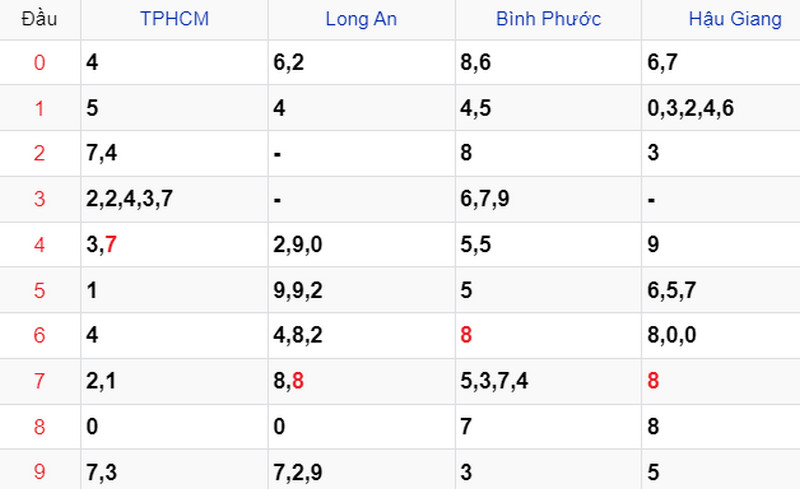Viewport: 800px width, 489px height.
Task: Click Hậu Giang cell showing 8,0,0
Action: (x=721, y=335)
